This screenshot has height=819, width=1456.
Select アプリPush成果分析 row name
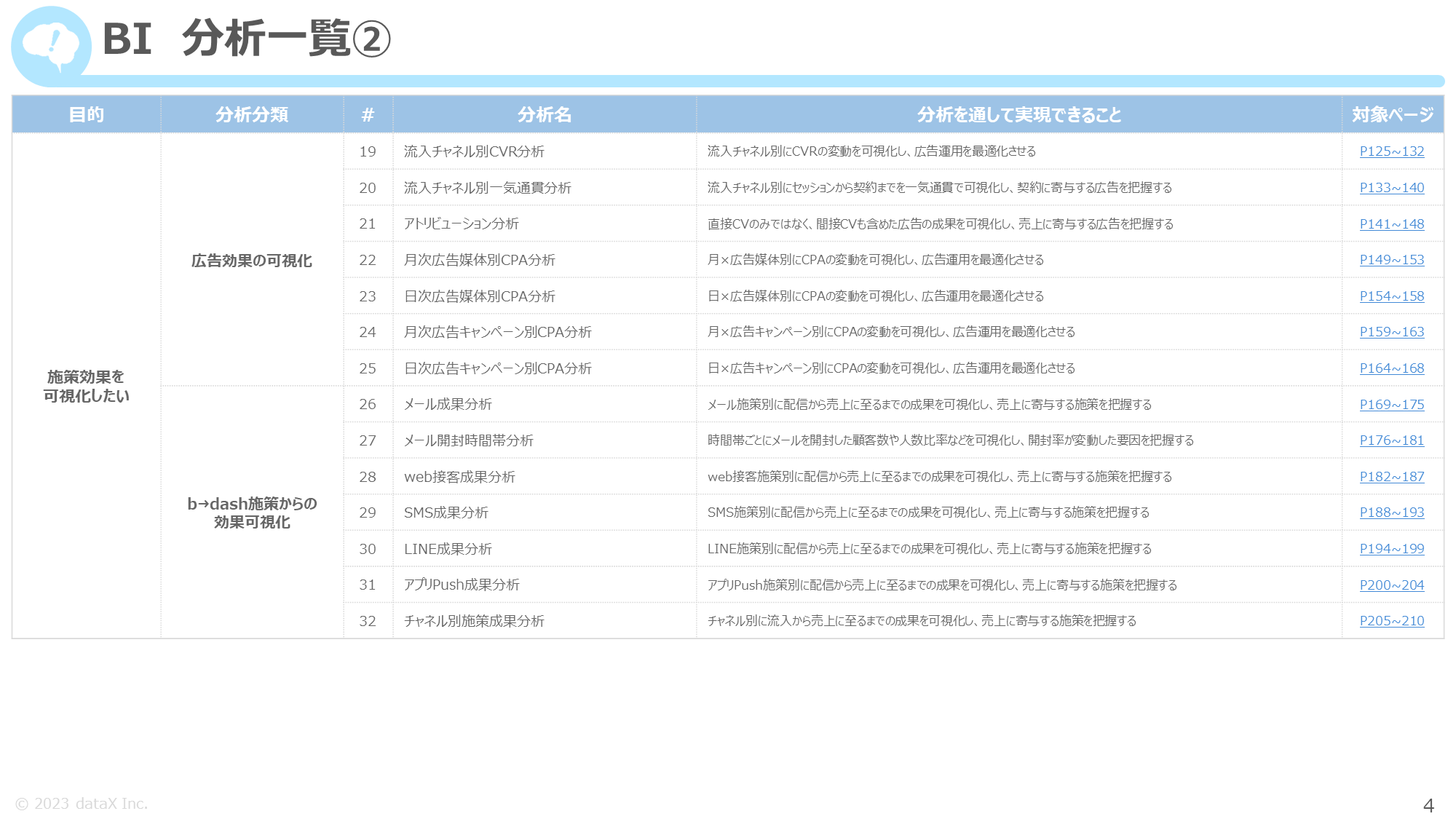click(x=462, y=585)
